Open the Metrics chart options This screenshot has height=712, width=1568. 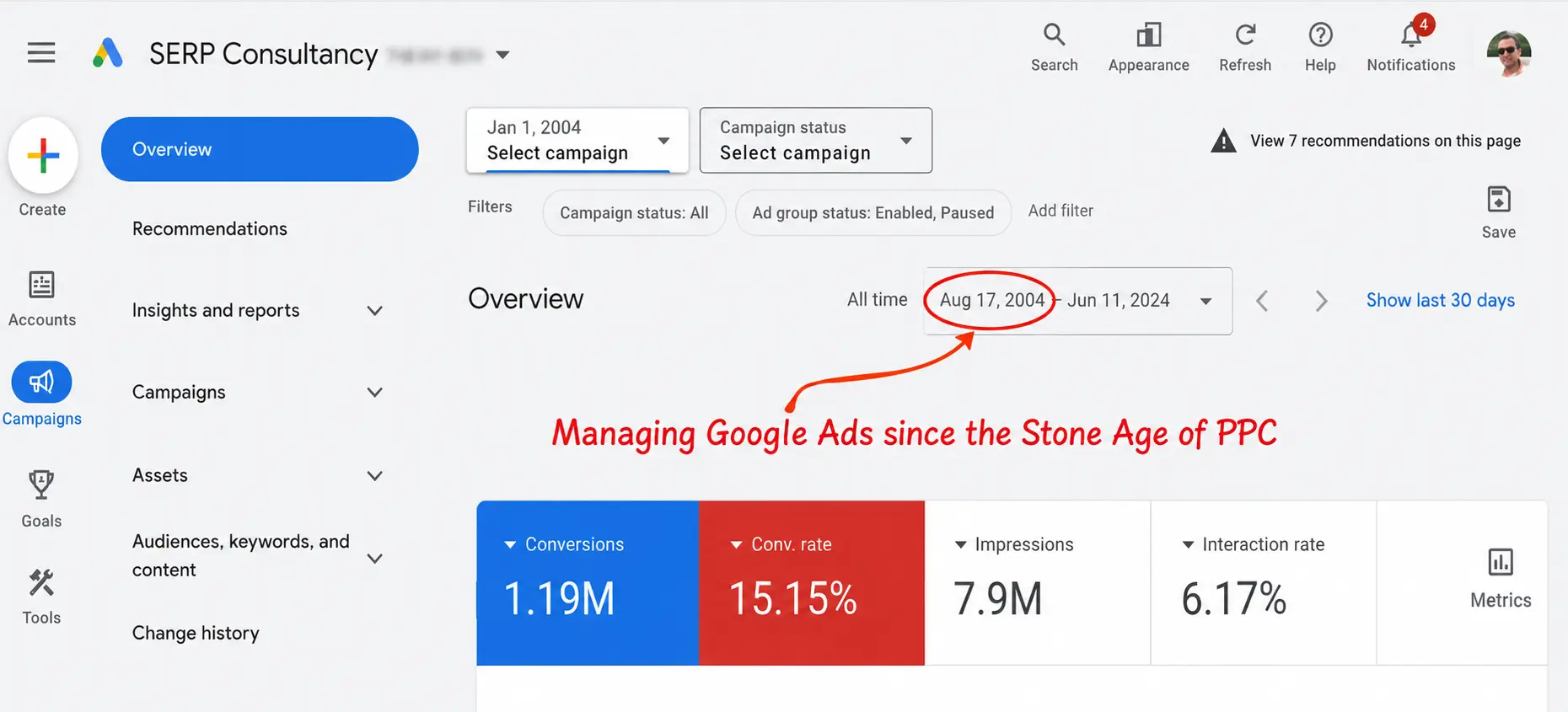point(1501,579)
